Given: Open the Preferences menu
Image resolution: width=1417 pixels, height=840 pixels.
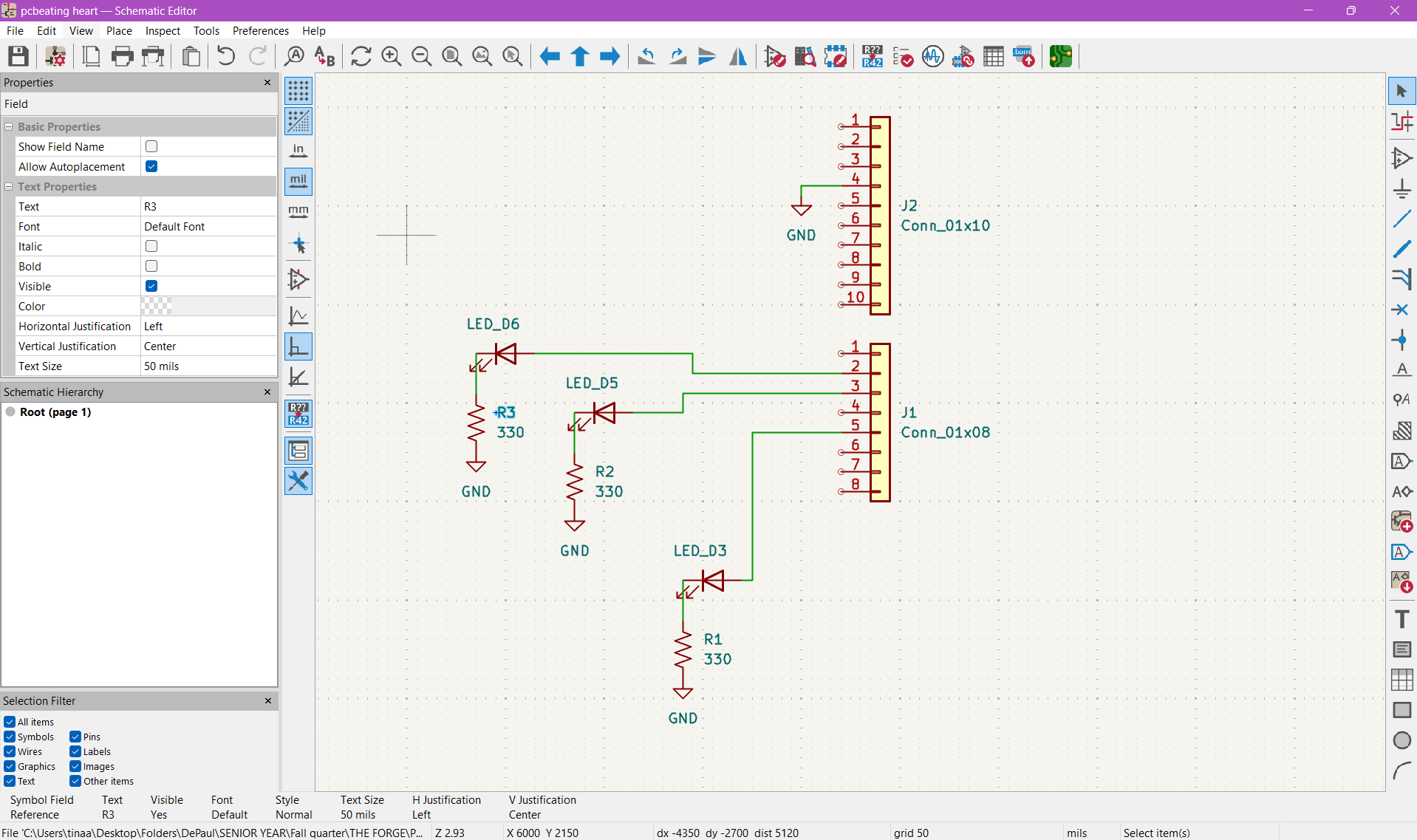Looking at the screenshot, I should (x=260, y=31).
